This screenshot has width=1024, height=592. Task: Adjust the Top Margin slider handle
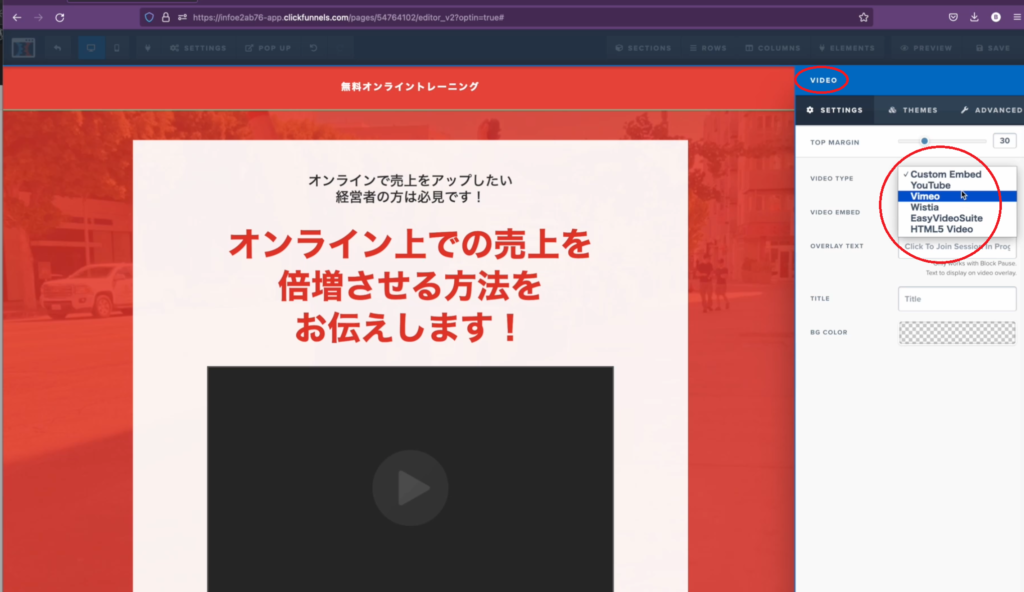[924, 141]
